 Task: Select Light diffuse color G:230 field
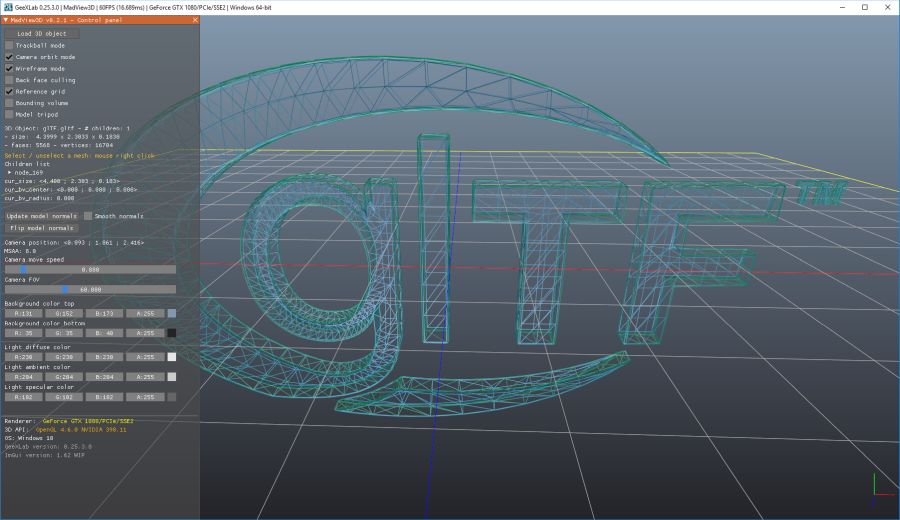tap(64, 357)
